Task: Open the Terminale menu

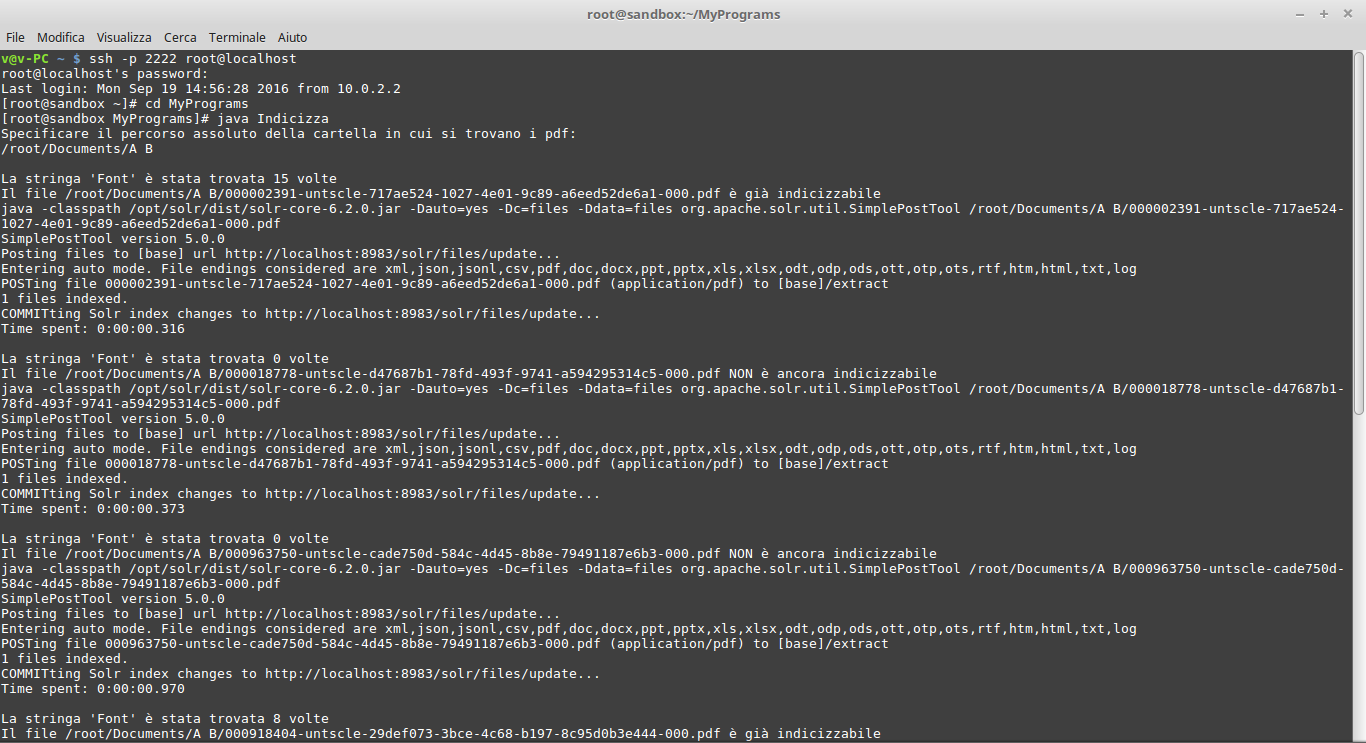Action: coord(237,37)
